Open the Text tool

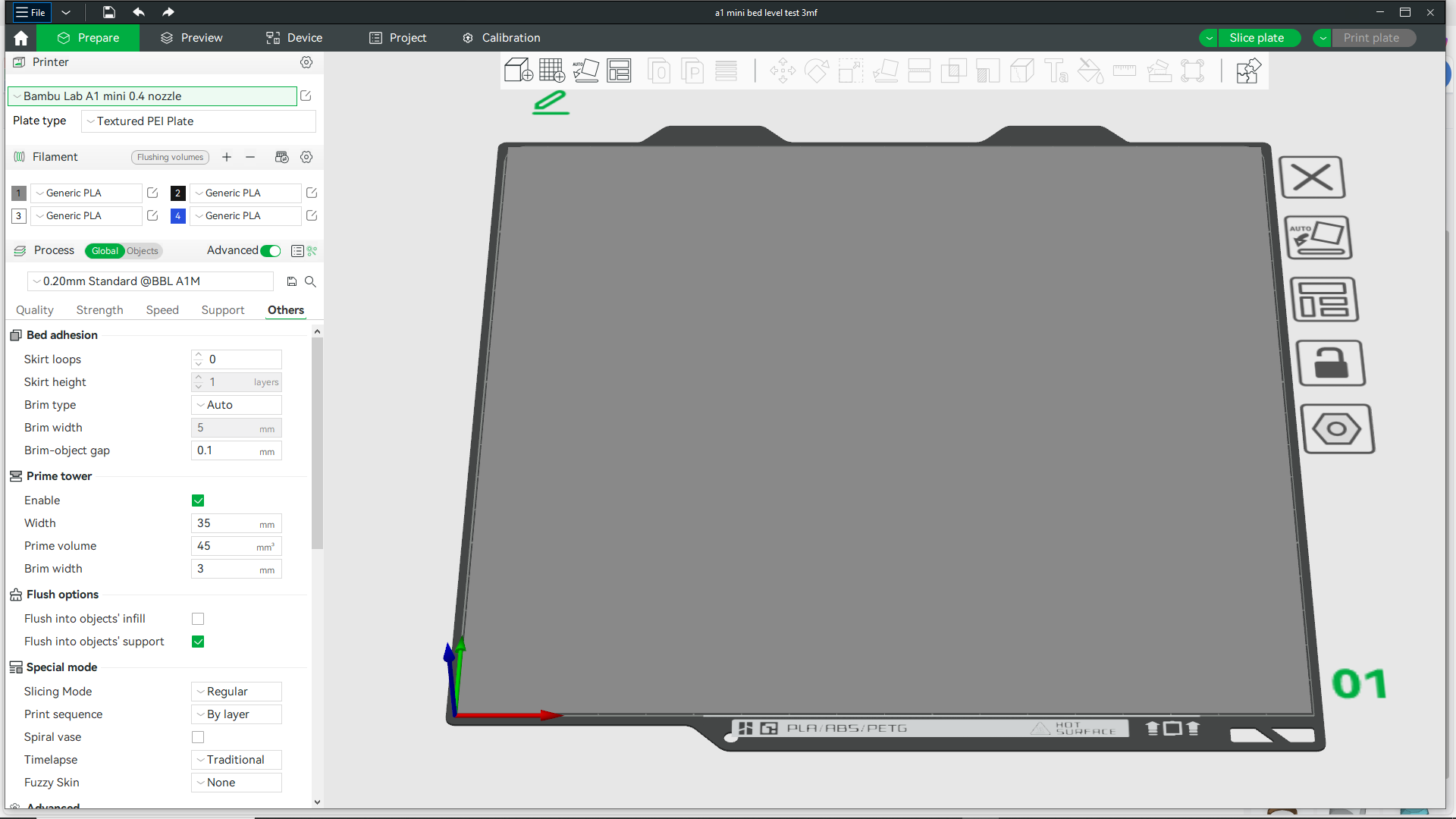[1056, 71]
